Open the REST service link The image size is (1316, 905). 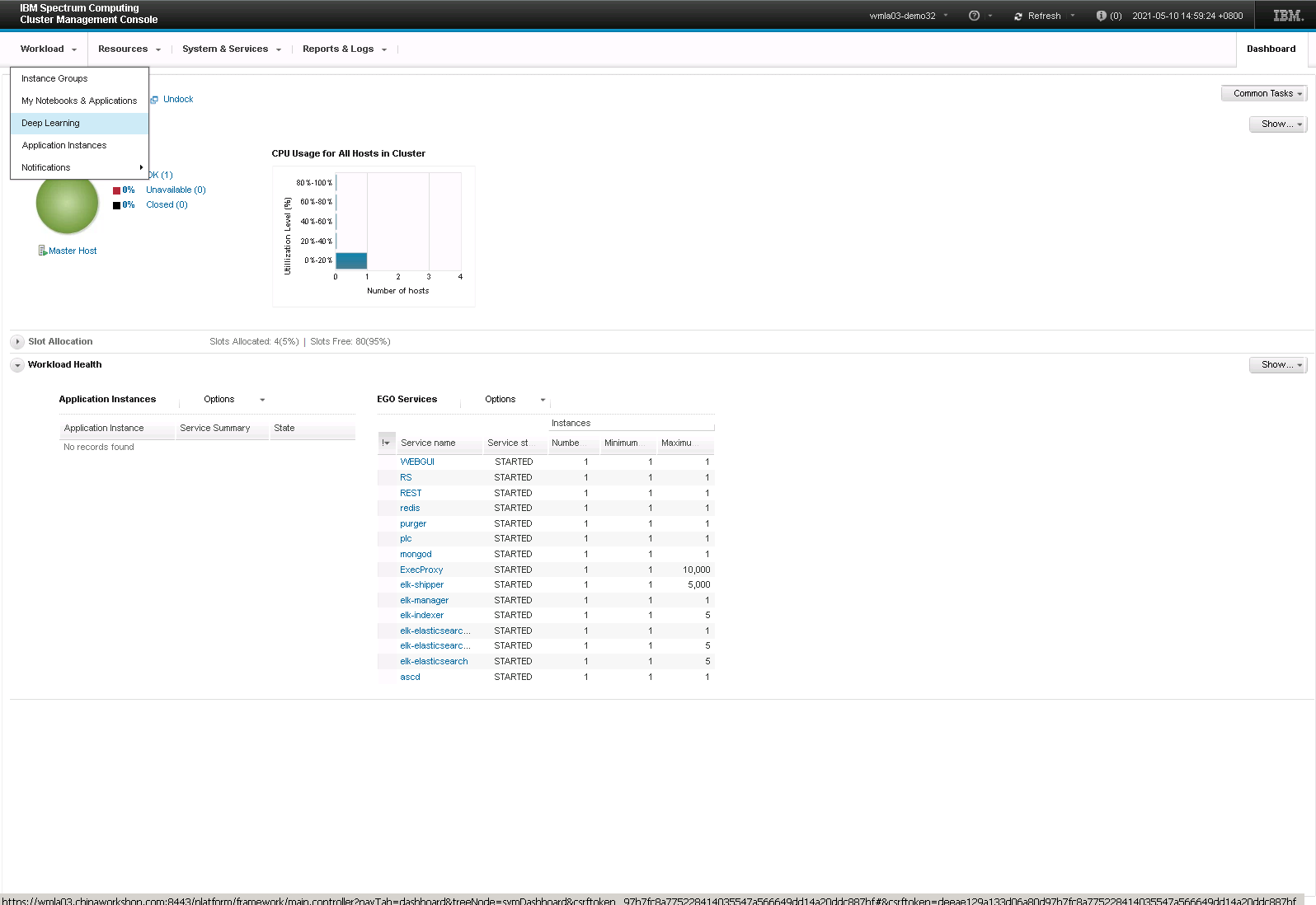tap(411, 493)
